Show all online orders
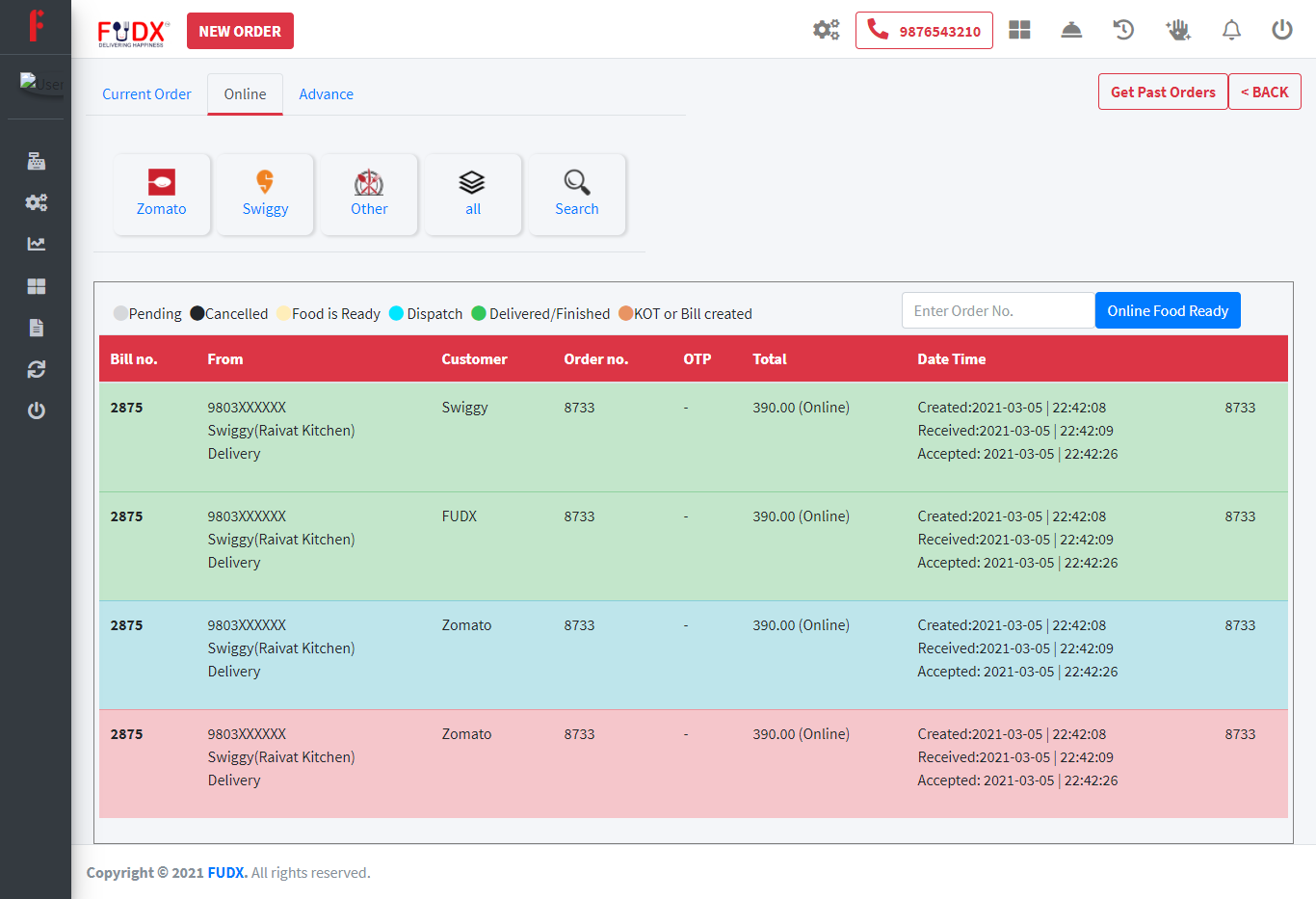The width and height of the screenshot is (1316, 899). tap(473, 194)
